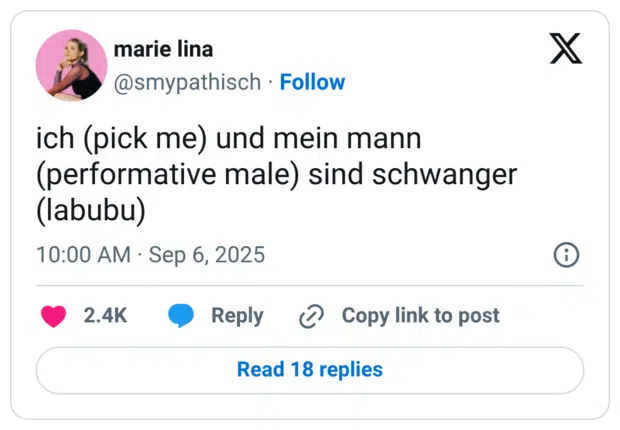Click the X logo in the tweet corner
The image size is (620, 430).
point(566,49)
